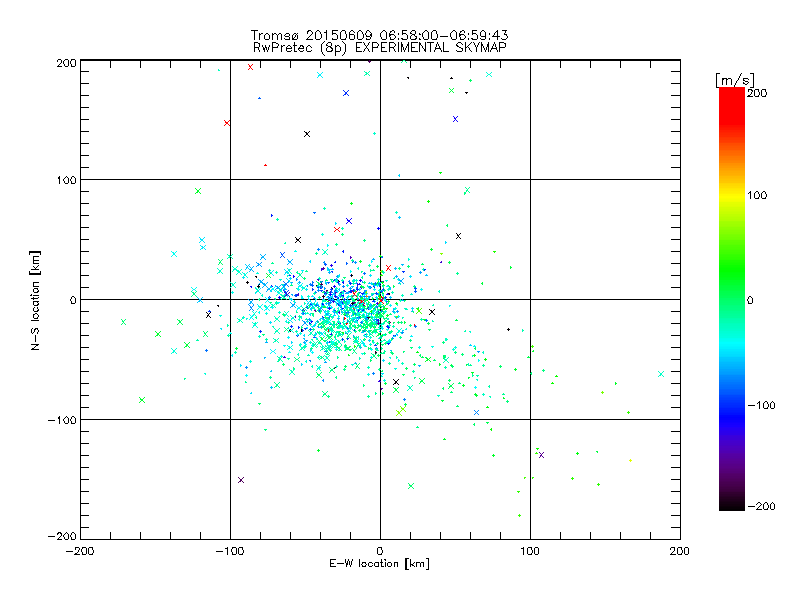Click the y-axis tick label -100
Image resolution: width=800 pixels, height=600 pixels.
click(62, 420)
